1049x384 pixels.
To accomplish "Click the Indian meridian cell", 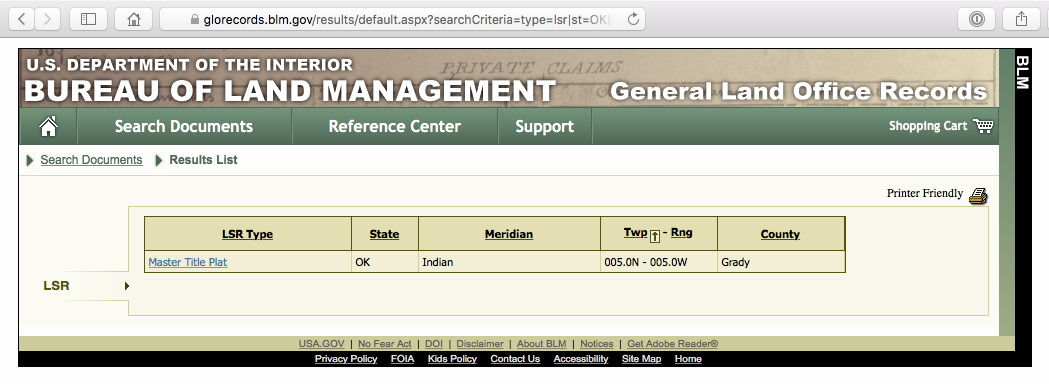I will point(509,262).
